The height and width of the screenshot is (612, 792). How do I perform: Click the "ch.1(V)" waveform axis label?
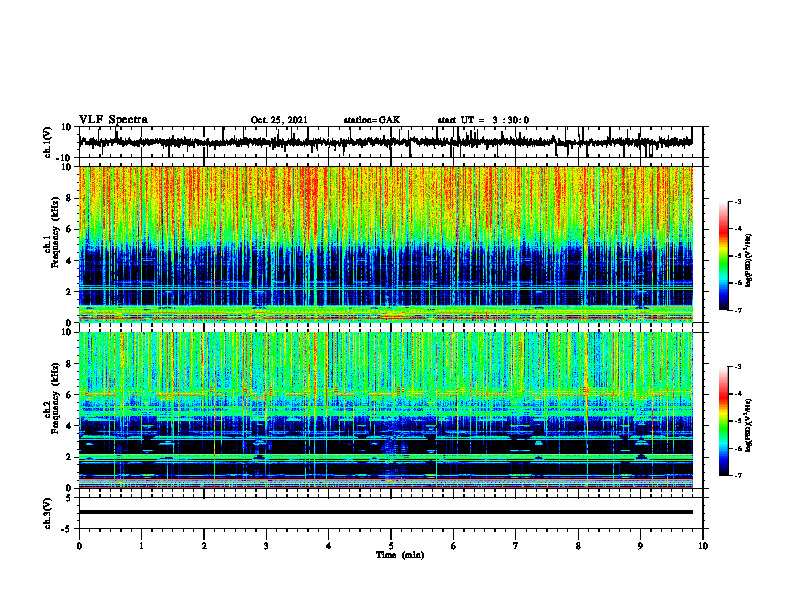(x=48, y=142)
